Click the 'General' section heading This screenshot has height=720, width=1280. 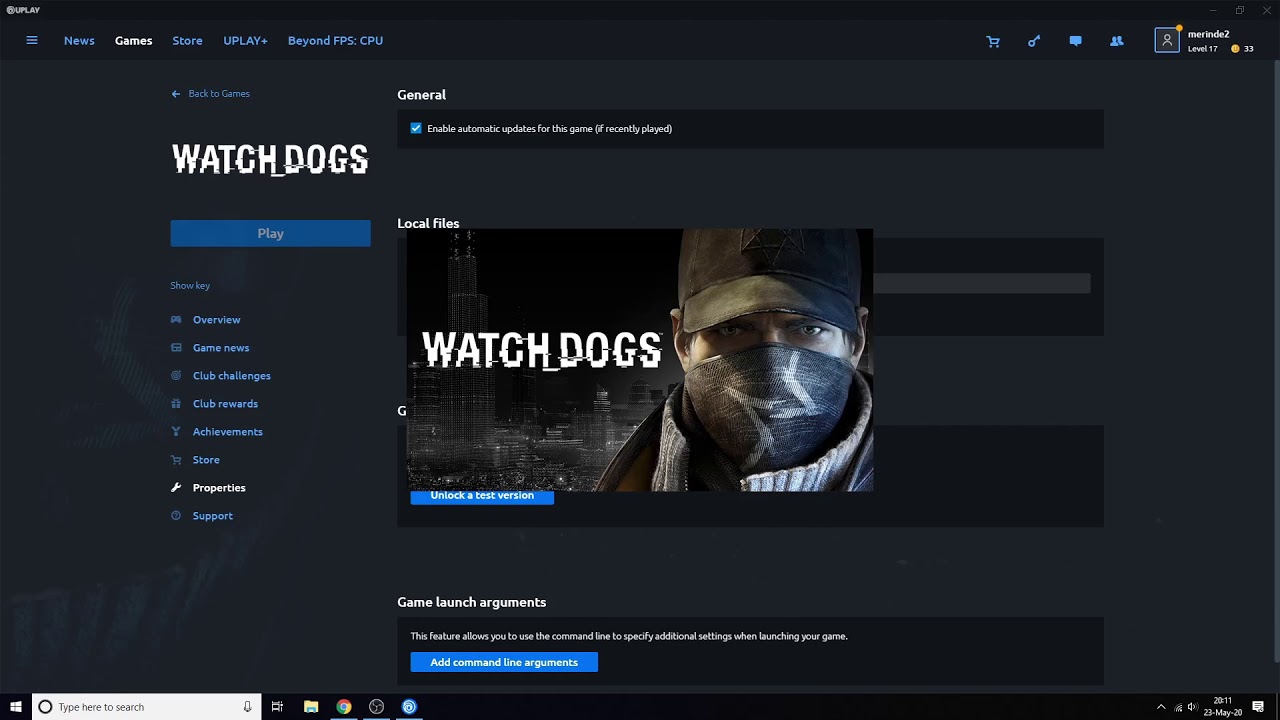point(421,95)
